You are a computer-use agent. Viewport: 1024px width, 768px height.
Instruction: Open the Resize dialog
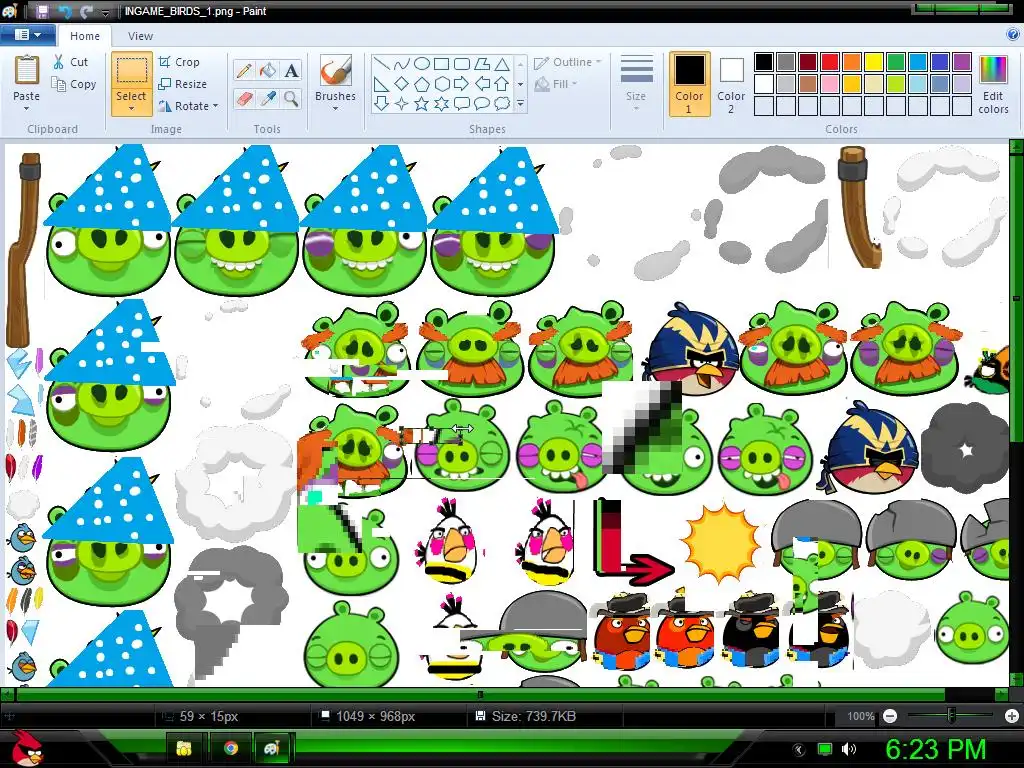[x=183, y=84]
